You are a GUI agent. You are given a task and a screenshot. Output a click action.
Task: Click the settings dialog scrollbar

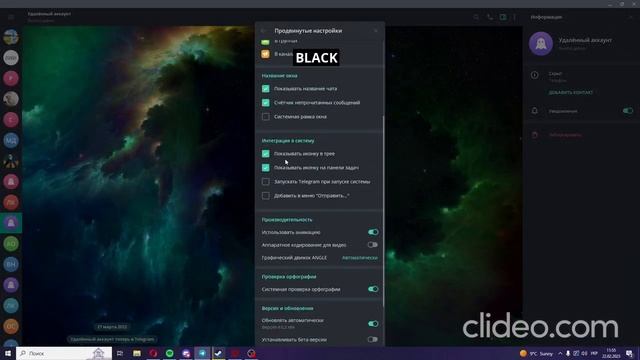coord(383,210)
